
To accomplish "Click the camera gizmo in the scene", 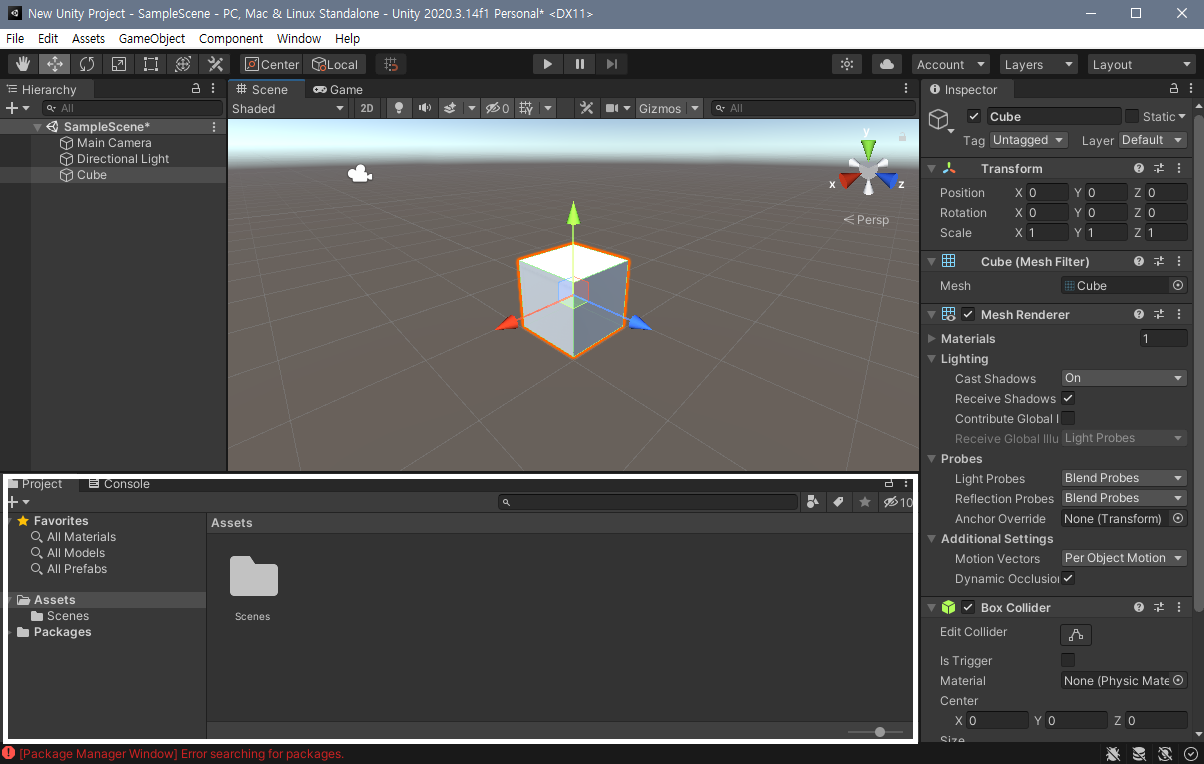I will 359,175.
